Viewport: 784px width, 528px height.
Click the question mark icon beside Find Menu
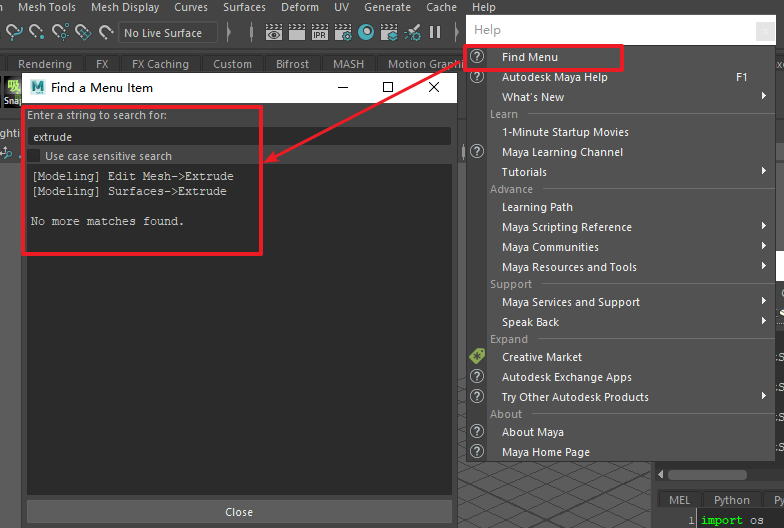pyautogui.click(x=477, y=56)
